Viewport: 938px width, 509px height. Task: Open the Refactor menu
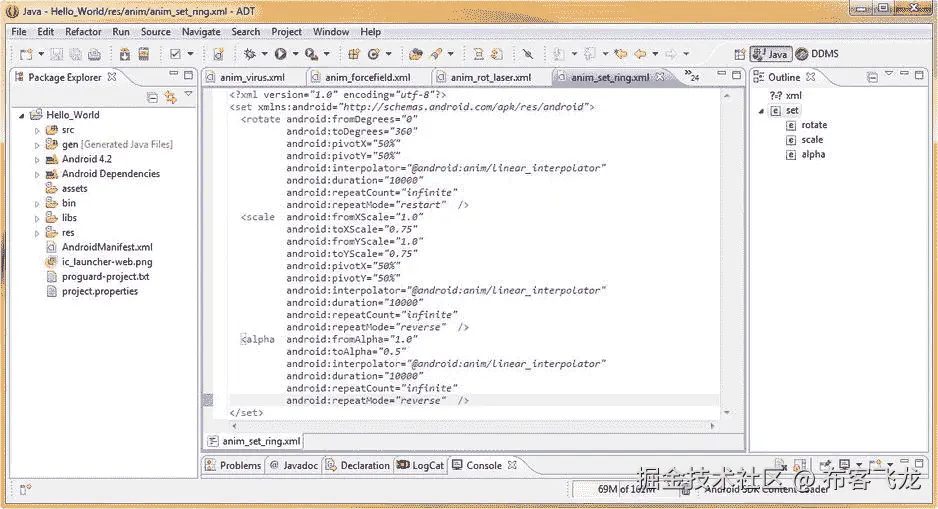click(x=83, y=32)
